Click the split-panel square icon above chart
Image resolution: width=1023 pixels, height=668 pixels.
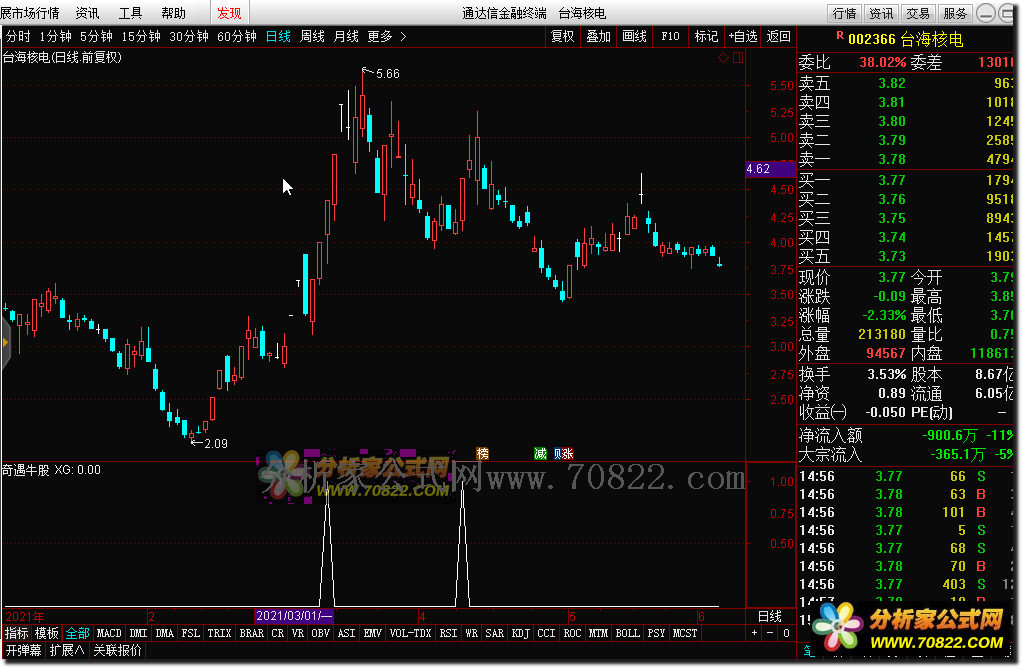coord(738,57)
